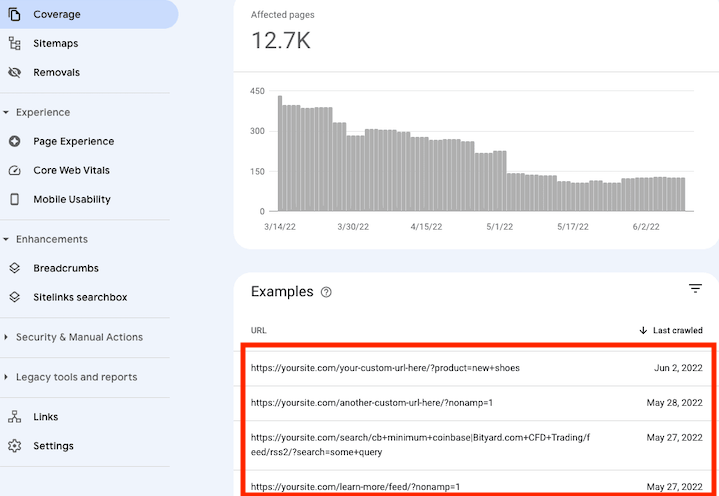Screen dimensions: 719x496
Task: Click the Breadcrumbs layers icon
Action: coord(14,268)
